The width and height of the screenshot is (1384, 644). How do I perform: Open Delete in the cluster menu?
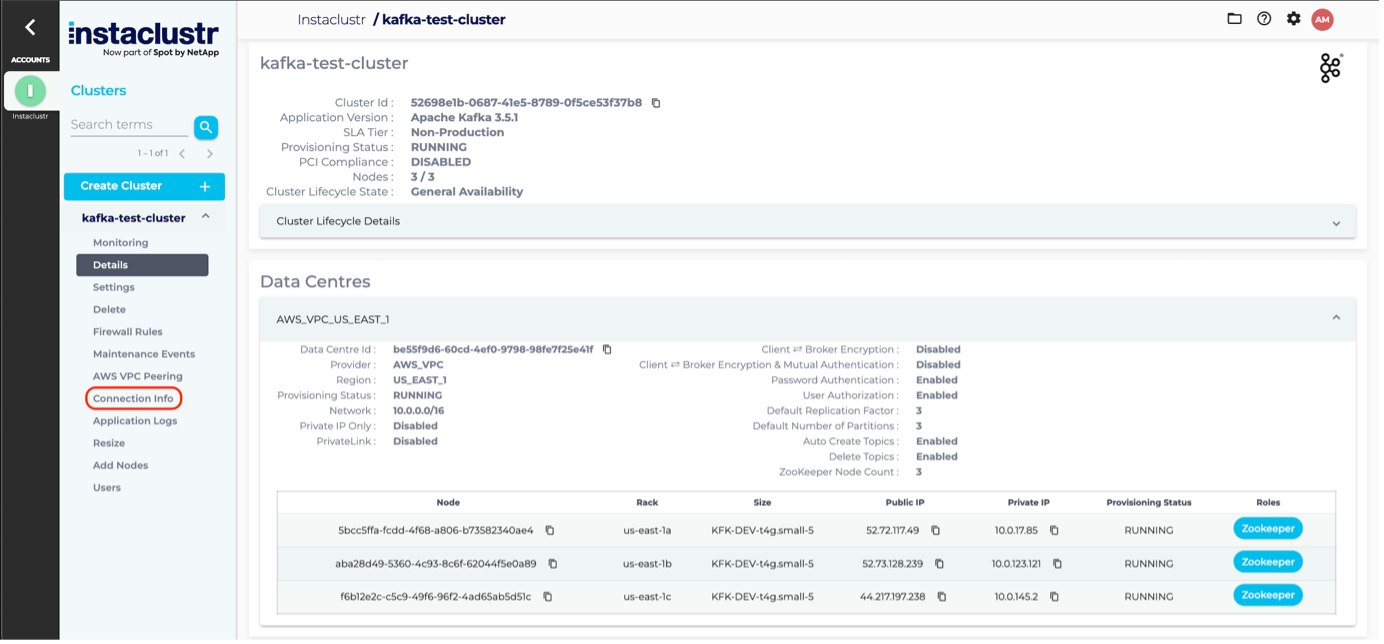[110, 310]
